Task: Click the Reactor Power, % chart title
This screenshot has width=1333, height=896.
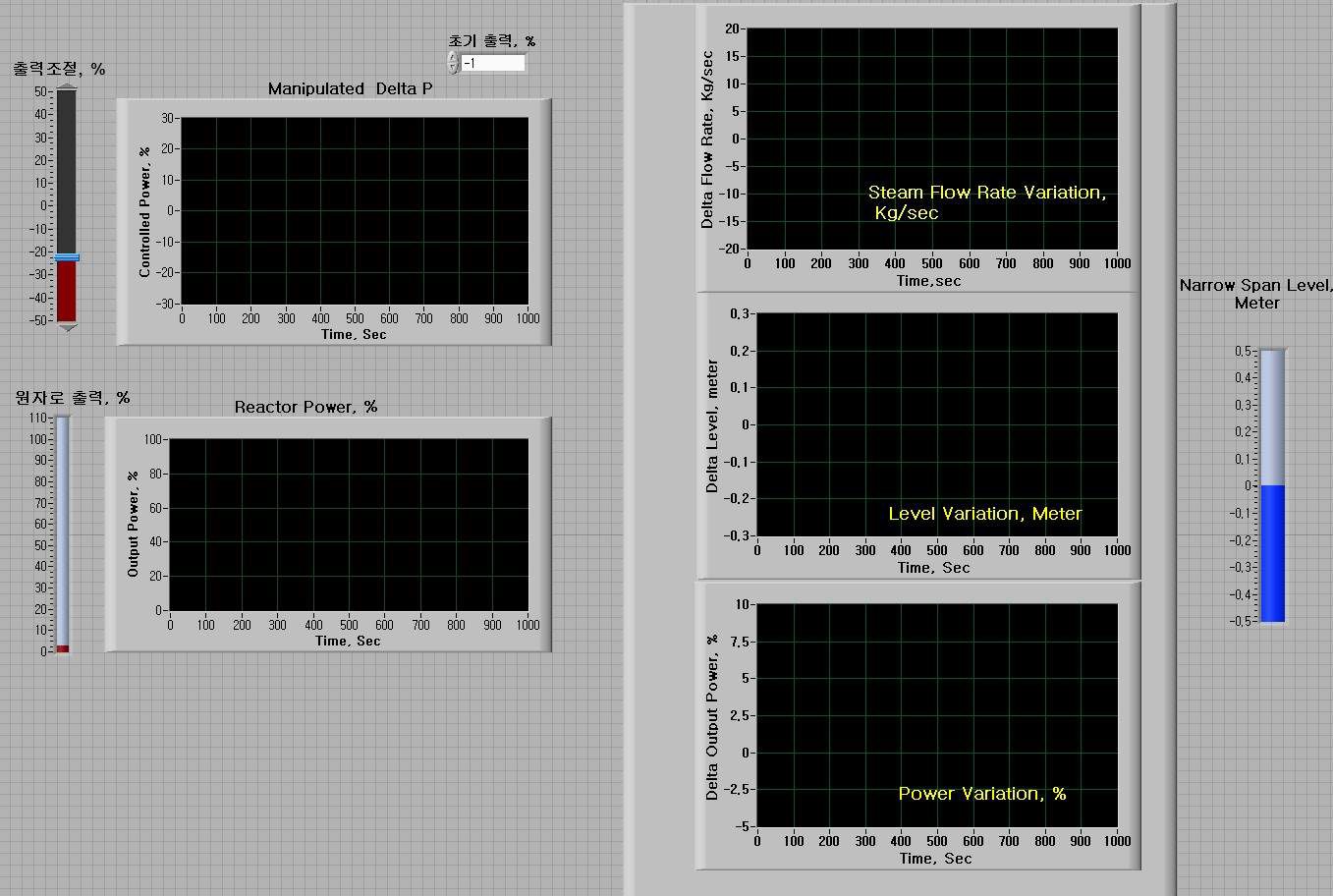Action: [x=305, y=407]
